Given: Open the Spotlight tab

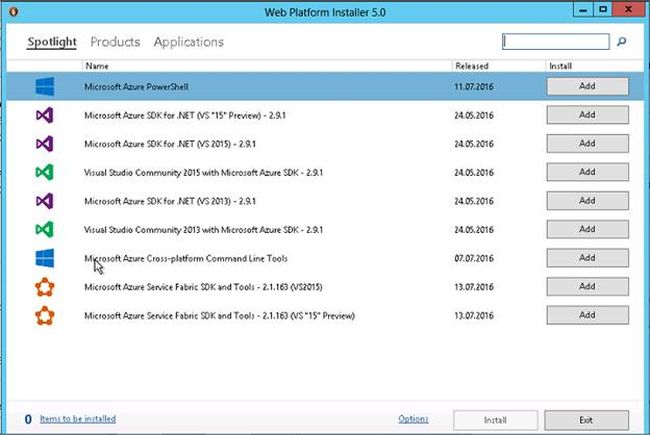Looking at the screenshot, I should pyautogui.click(x=52, y=42).
